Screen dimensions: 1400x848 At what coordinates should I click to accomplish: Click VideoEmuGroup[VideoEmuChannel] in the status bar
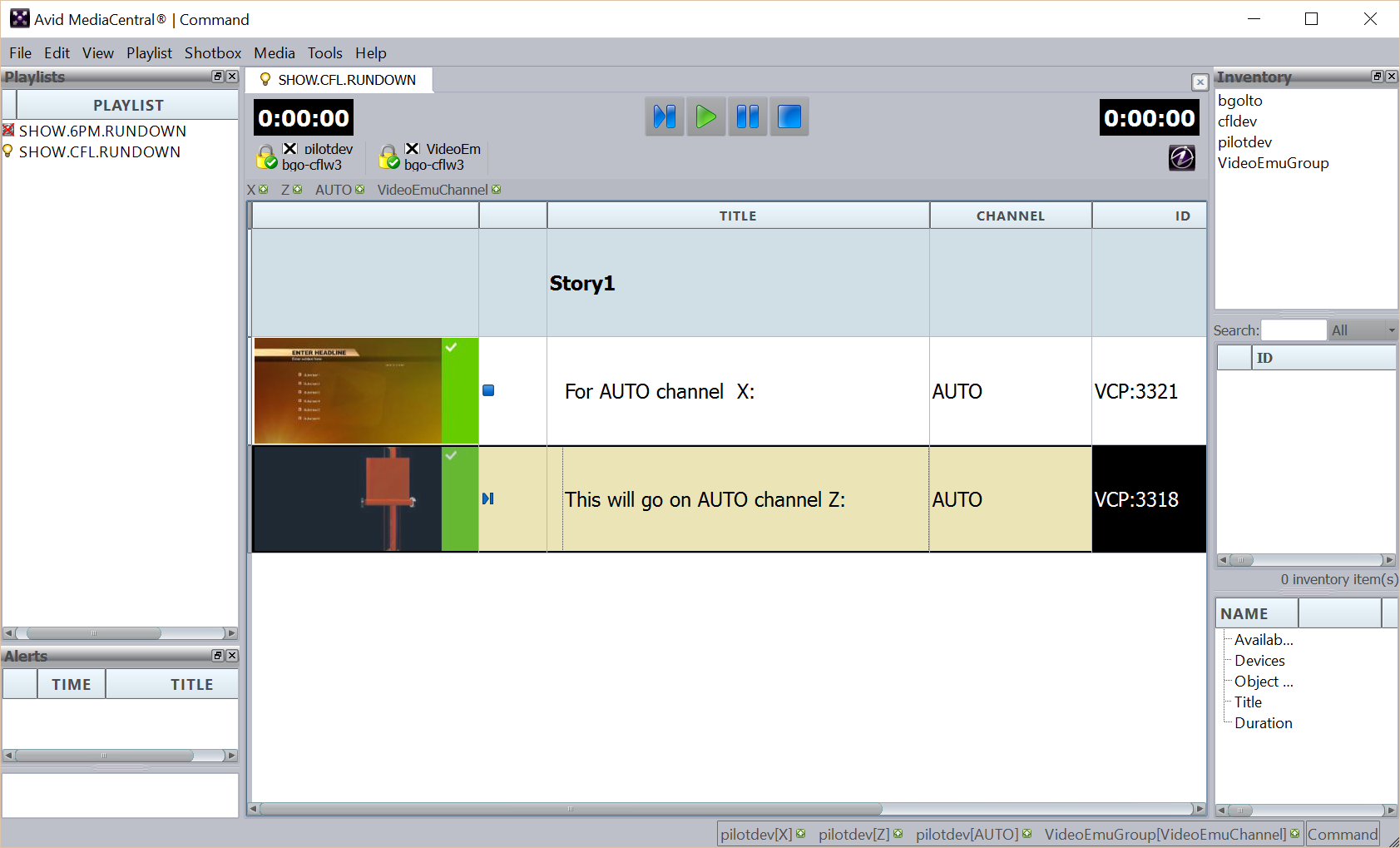[1165, 834]
